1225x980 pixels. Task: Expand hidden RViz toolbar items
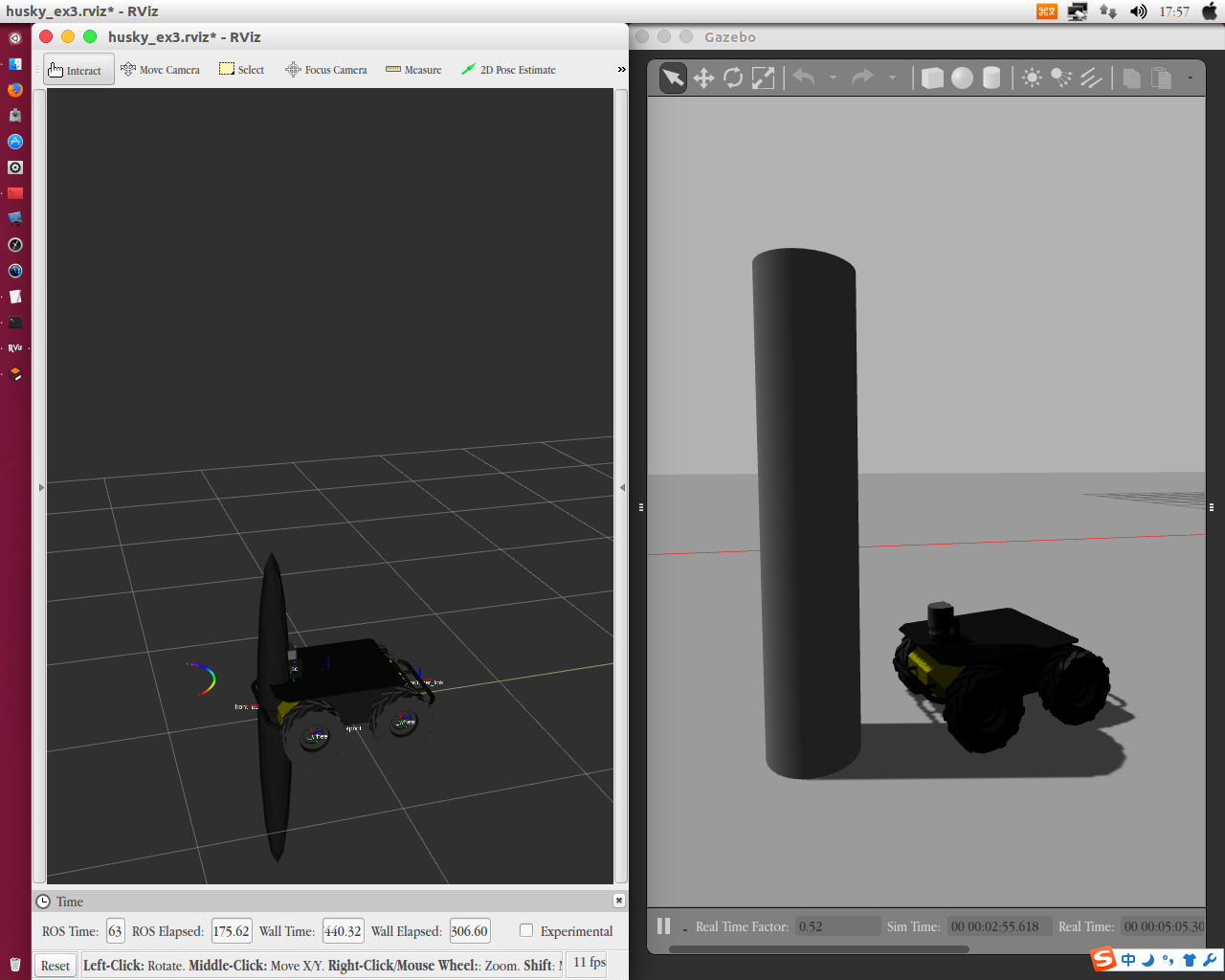[x=621, y=70]
